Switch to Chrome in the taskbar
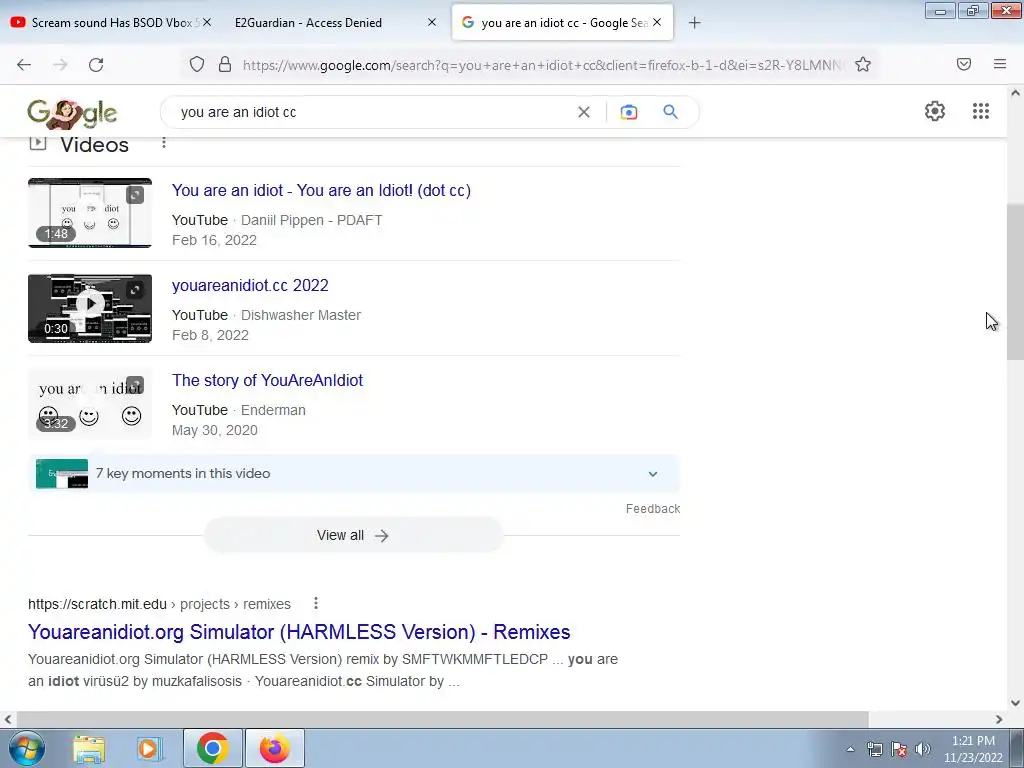 coord(212,748)
